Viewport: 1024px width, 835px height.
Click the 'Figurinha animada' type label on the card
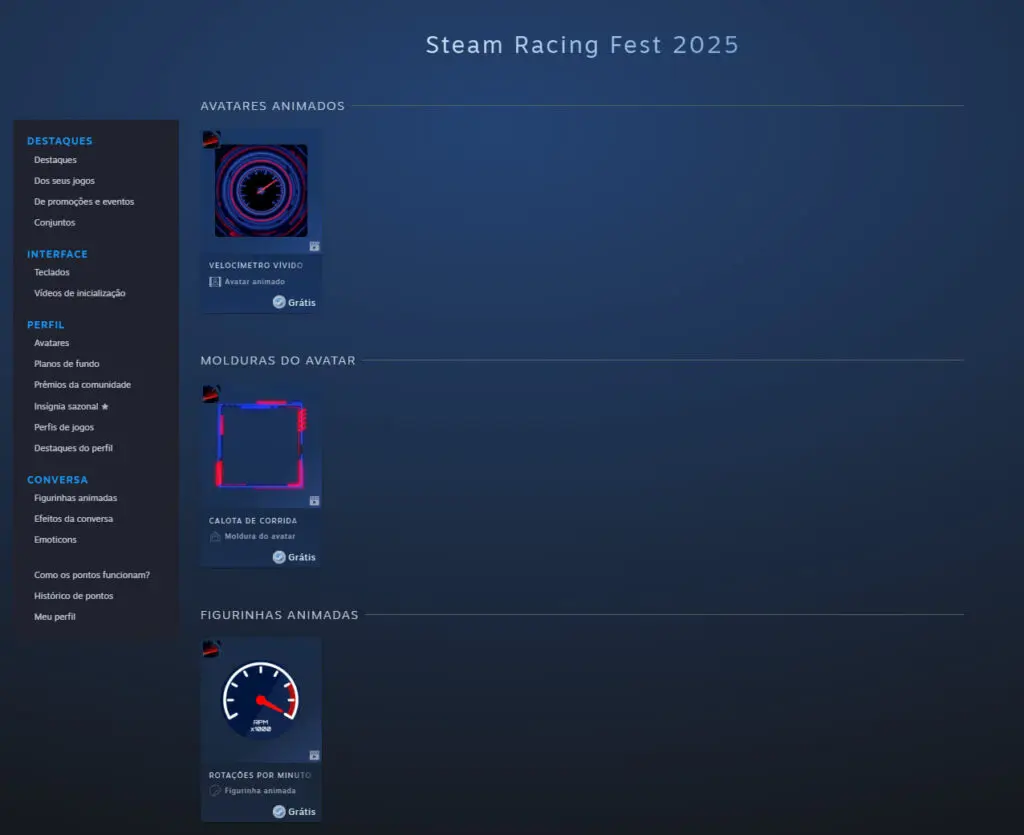260,791
